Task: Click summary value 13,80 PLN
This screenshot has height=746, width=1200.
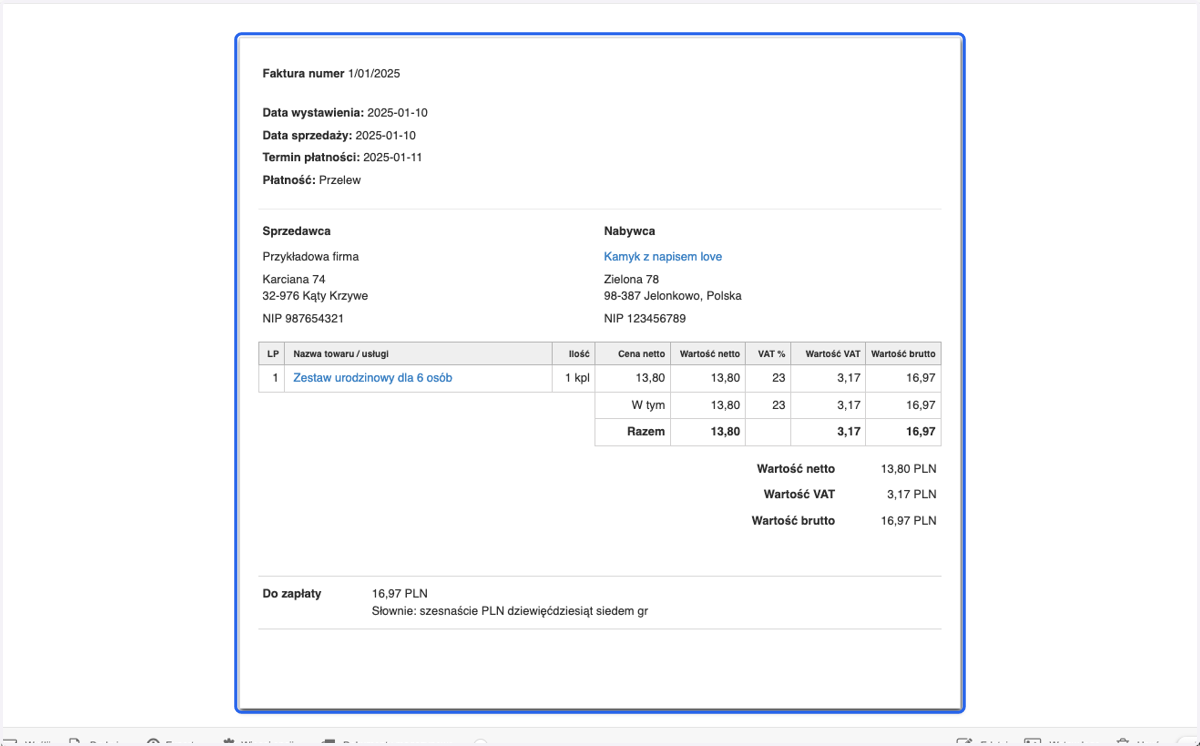Action: coord(909,469)
